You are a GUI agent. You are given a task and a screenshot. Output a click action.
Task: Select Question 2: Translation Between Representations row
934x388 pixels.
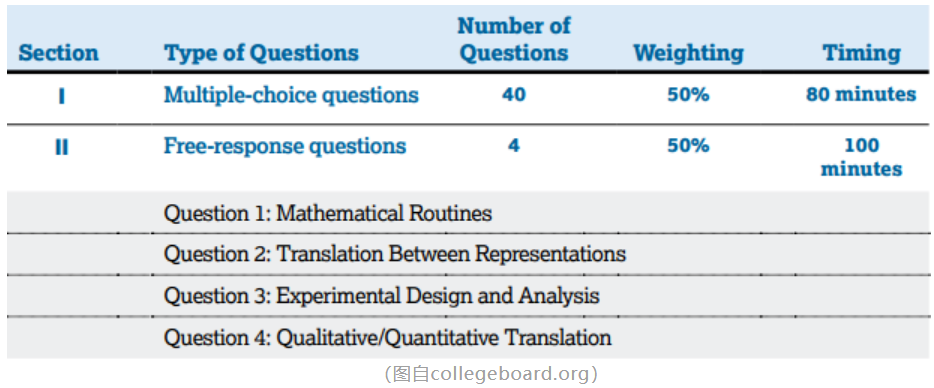click(468, 254)
